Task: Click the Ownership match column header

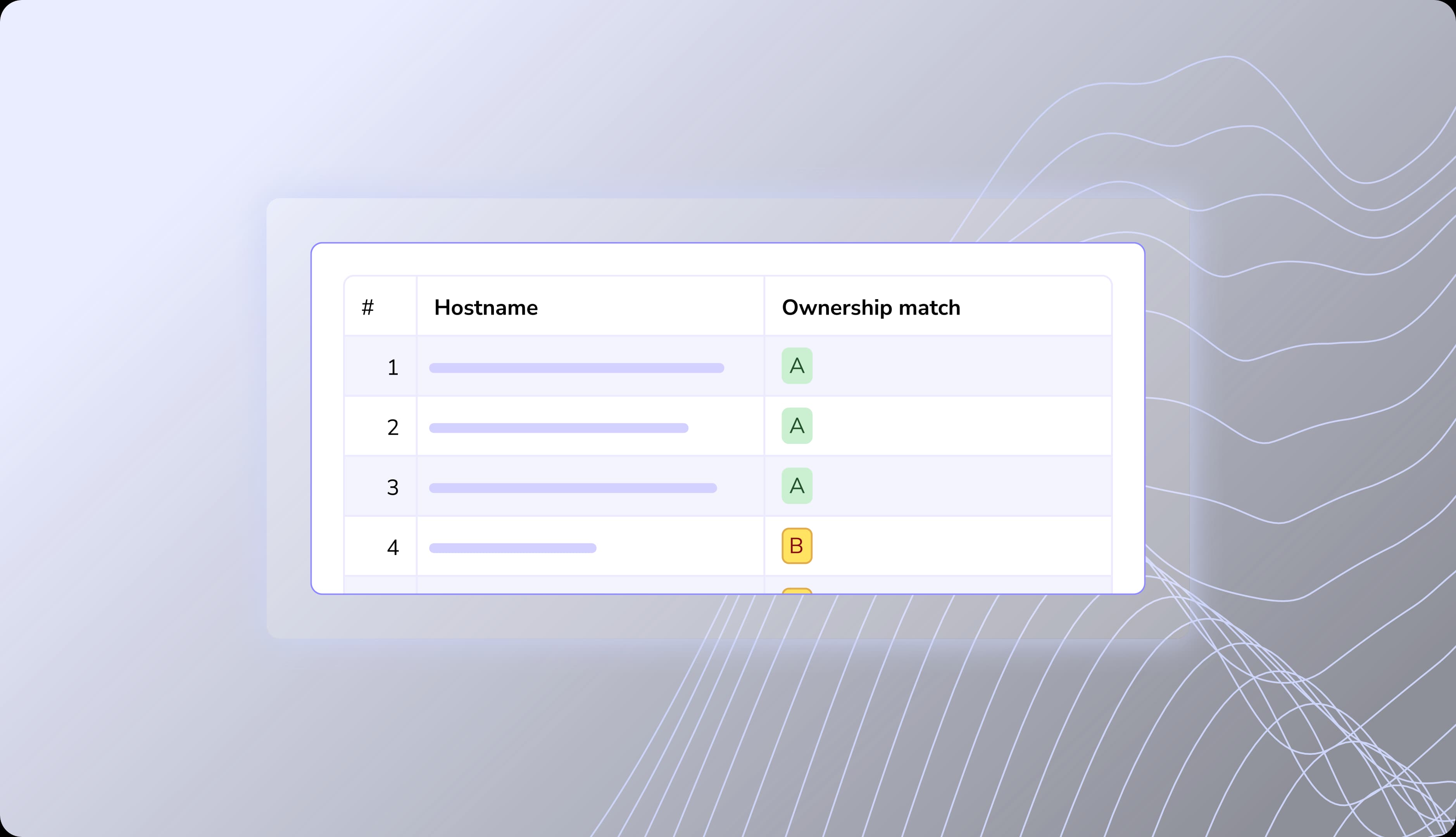Action: coord(871,308)
